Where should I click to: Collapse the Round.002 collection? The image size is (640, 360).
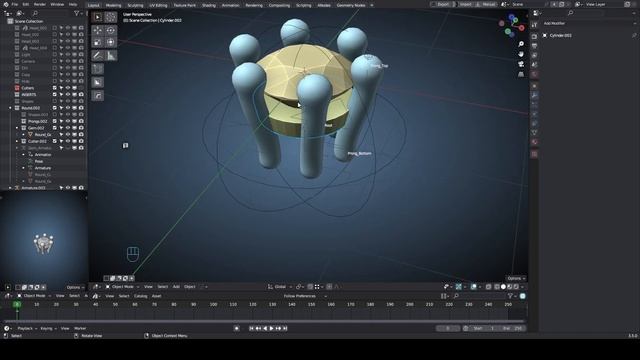[10, 108]
